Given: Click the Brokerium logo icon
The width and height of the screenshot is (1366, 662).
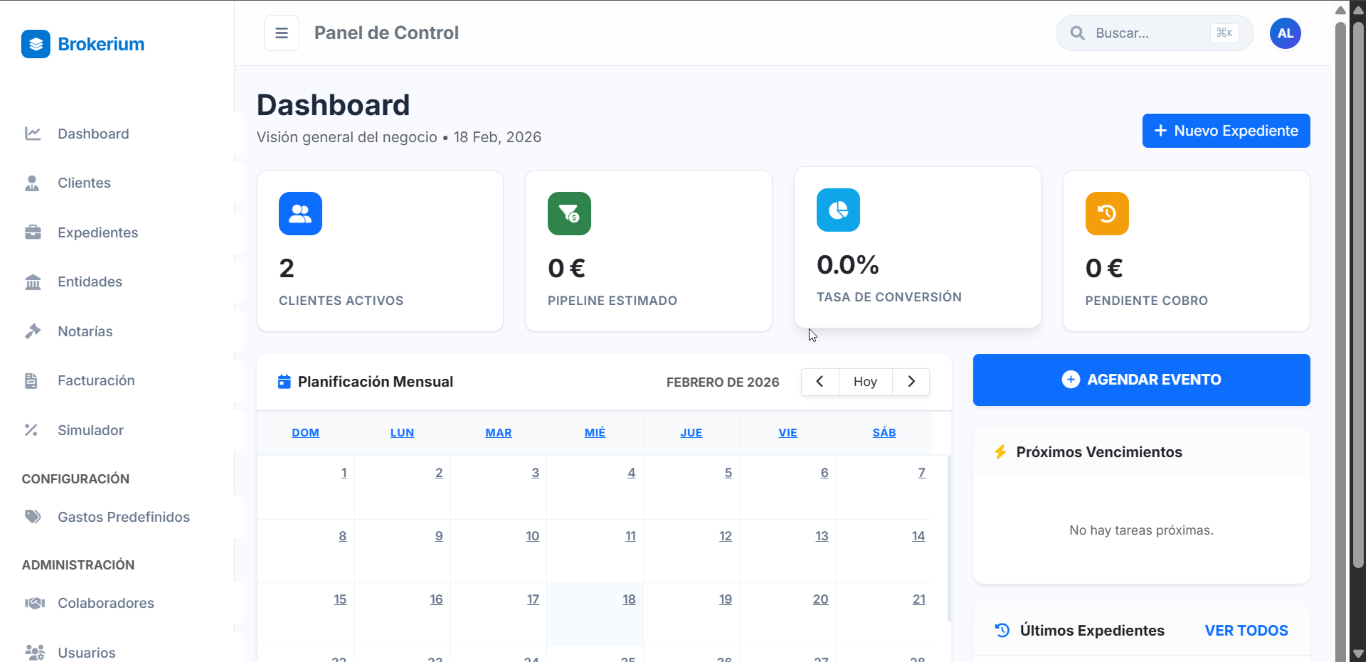Looking at the screenshot, I should click(x=35, y=44).
